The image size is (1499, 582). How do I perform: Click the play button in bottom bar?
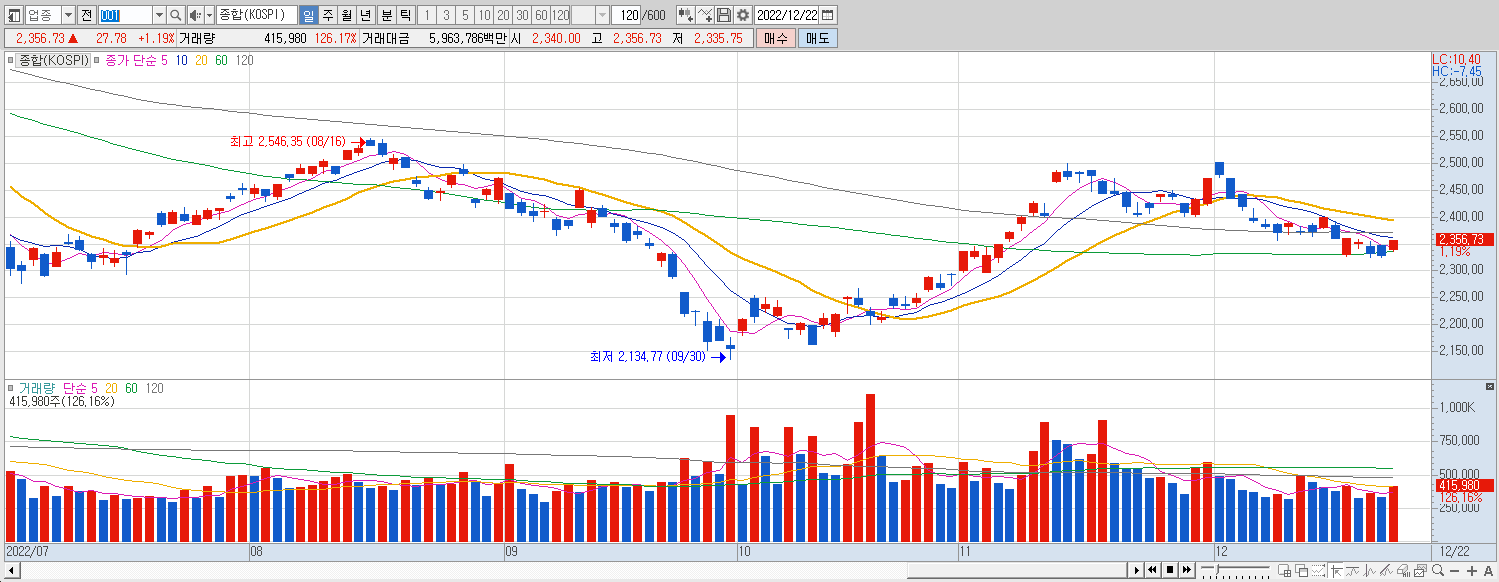point(1136,570)
